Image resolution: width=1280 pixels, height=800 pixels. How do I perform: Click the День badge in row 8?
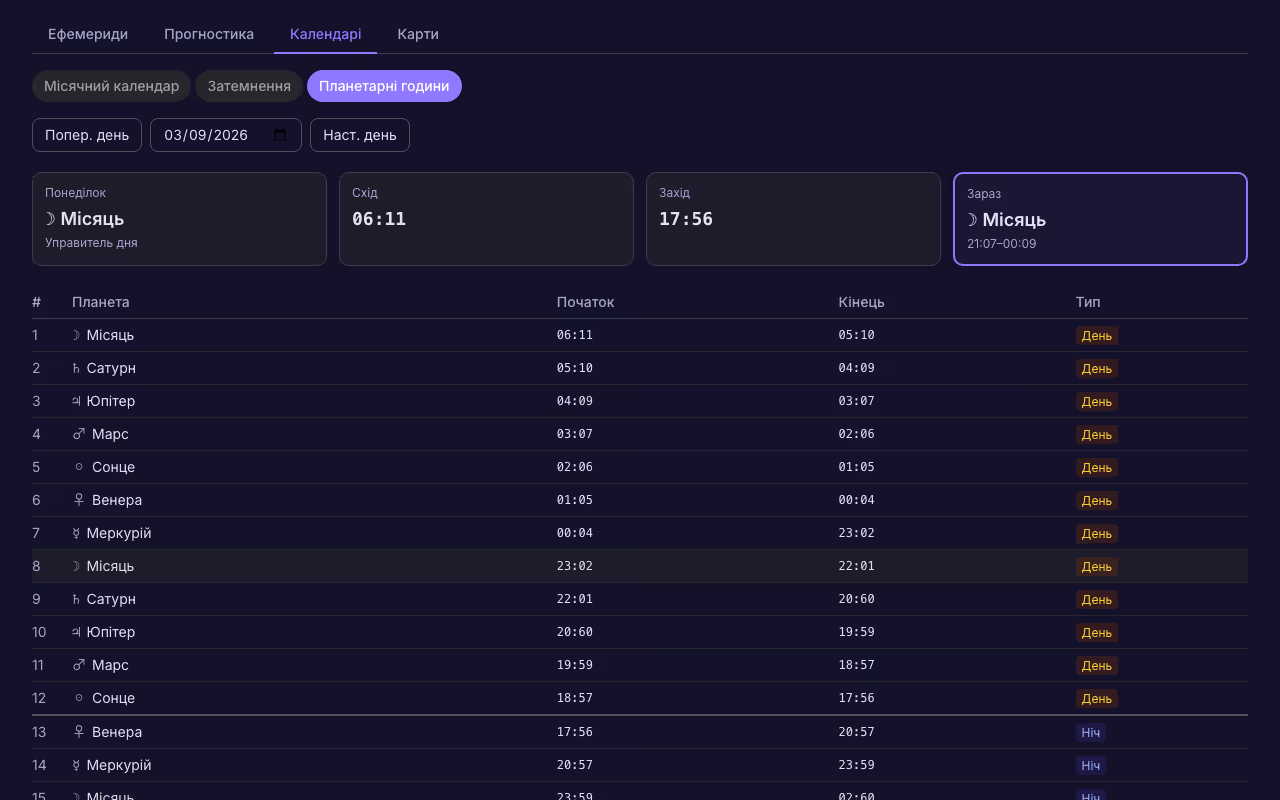1096,566
